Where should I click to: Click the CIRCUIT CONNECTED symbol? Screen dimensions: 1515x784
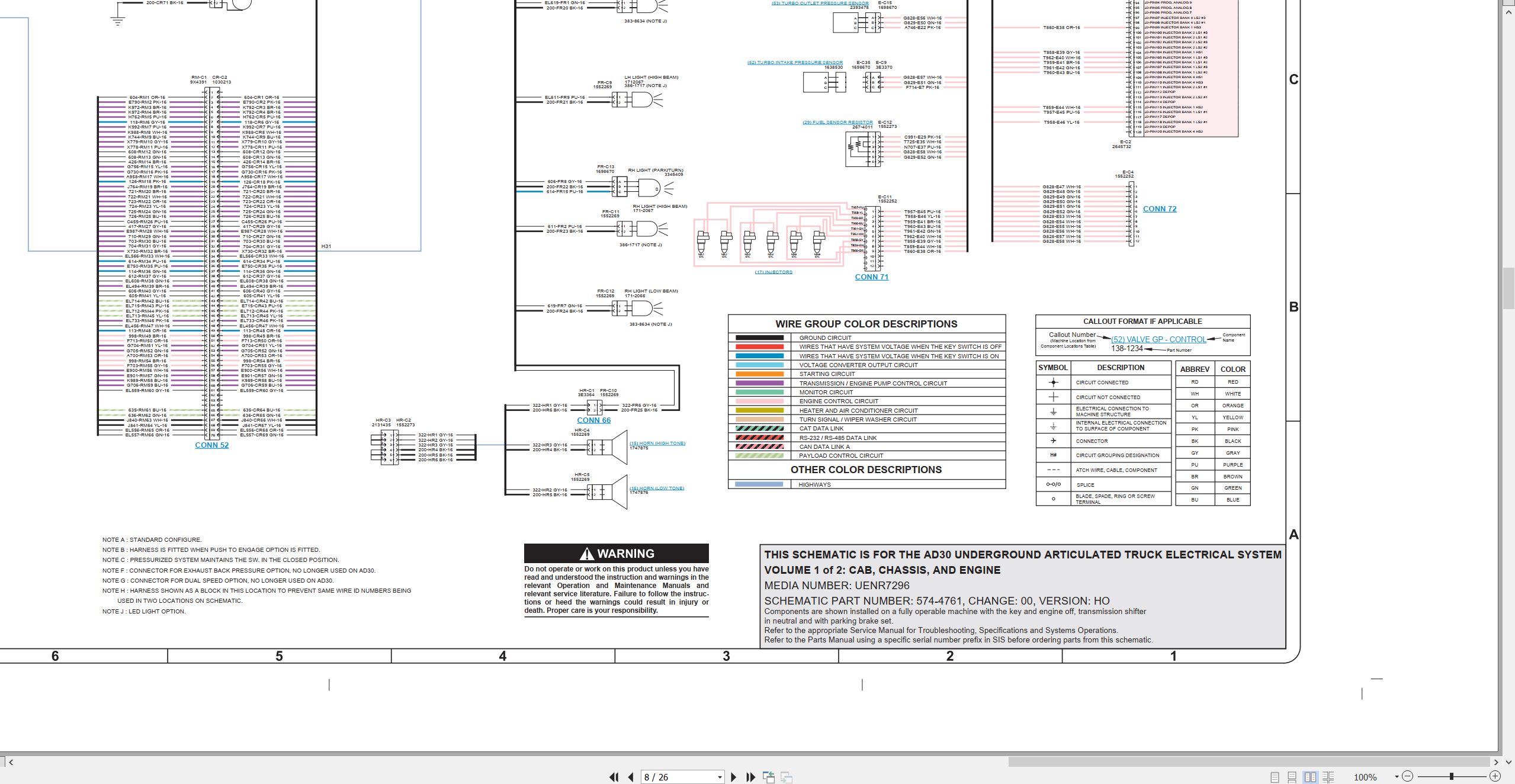point(1053,383)
